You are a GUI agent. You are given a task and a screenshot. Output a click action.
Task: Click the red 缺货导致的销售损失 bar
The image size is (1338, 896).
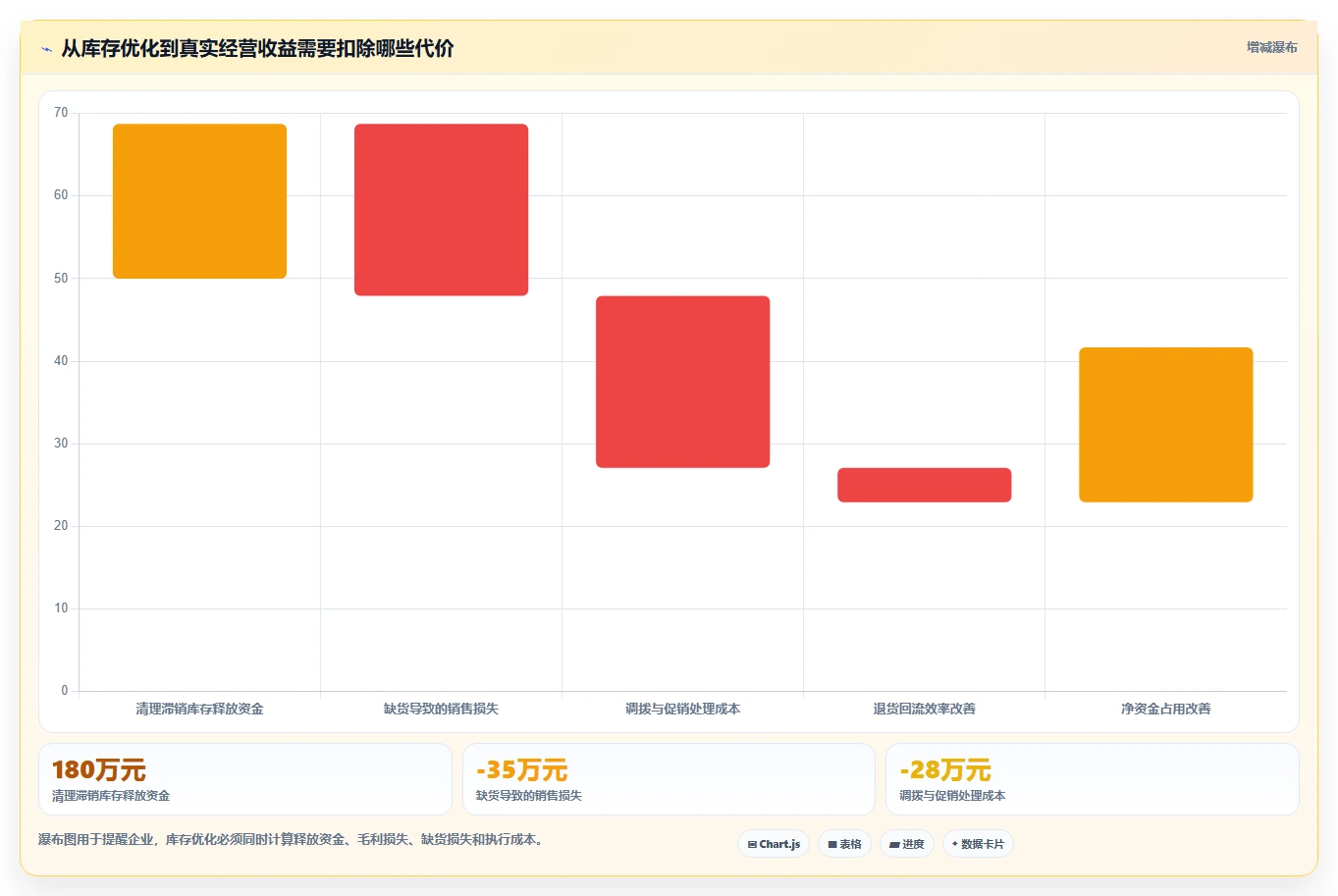tap(441, 210)
